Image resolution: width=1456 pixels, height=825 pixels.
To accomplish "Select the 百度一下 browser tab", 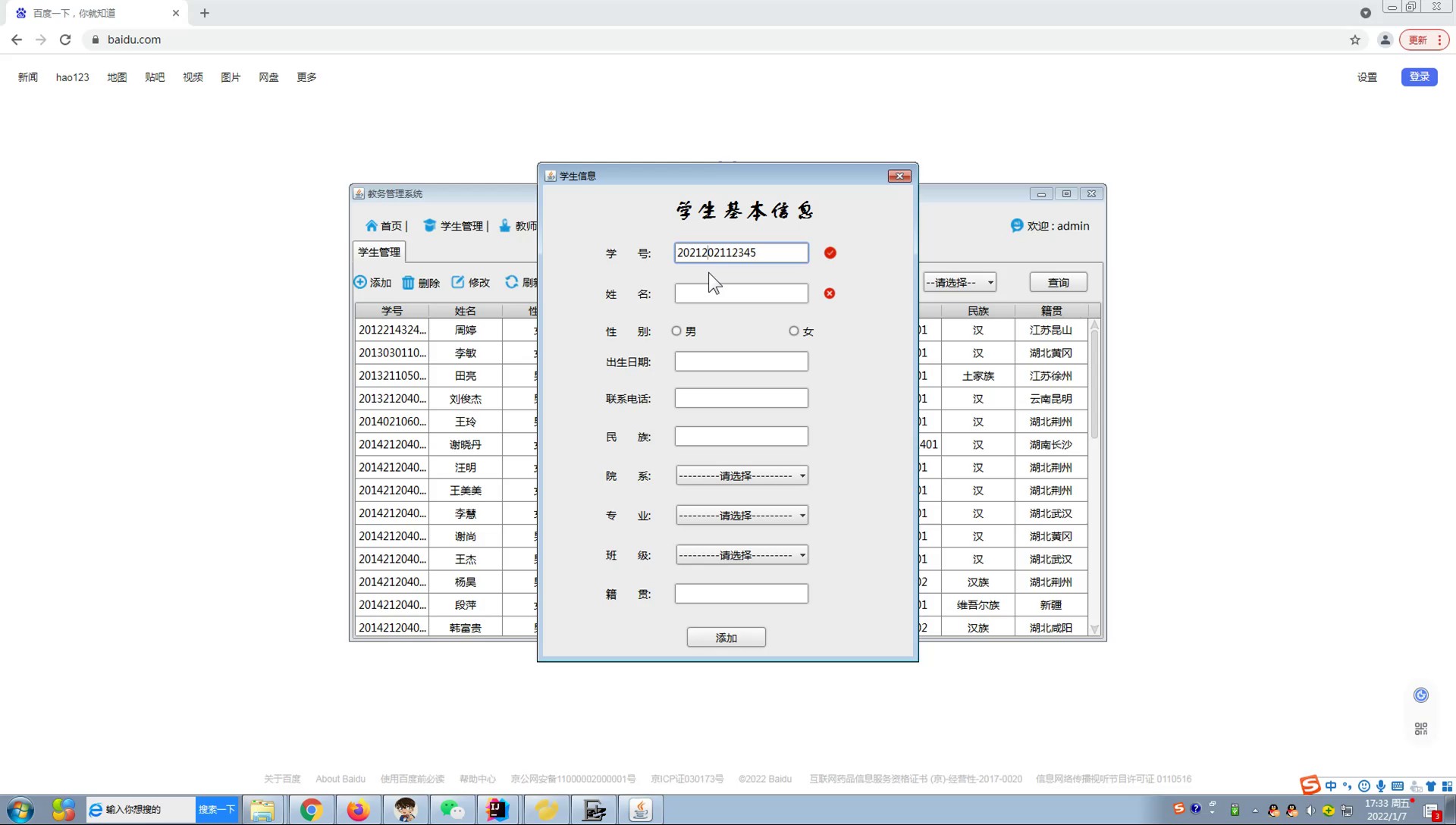I will point(97,13).
